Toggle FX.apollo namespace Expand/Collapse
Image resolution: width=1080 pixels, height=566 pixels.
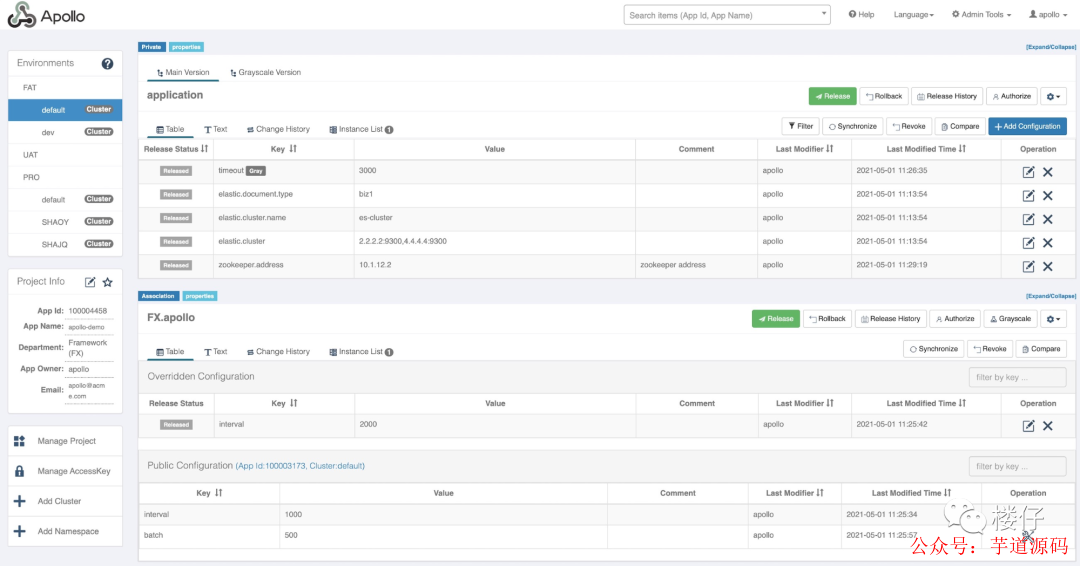click(1050, 296)
